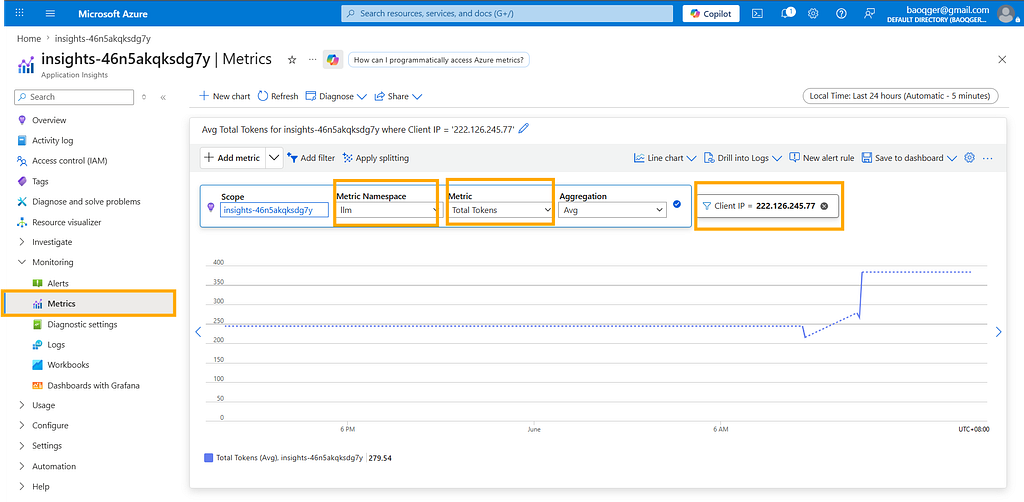Favorite this resource with the star

coord(292,59)
